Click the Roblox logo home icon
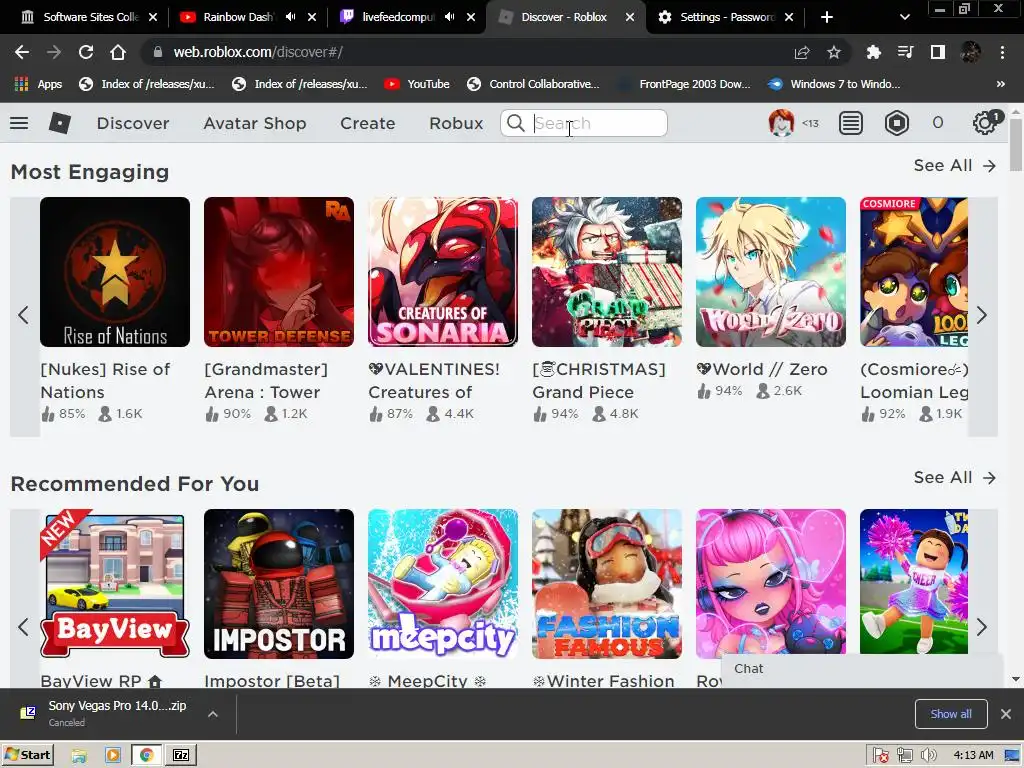Image resolution: width=1024 pixels, height=768 pixels. click(x=59, y=123)
